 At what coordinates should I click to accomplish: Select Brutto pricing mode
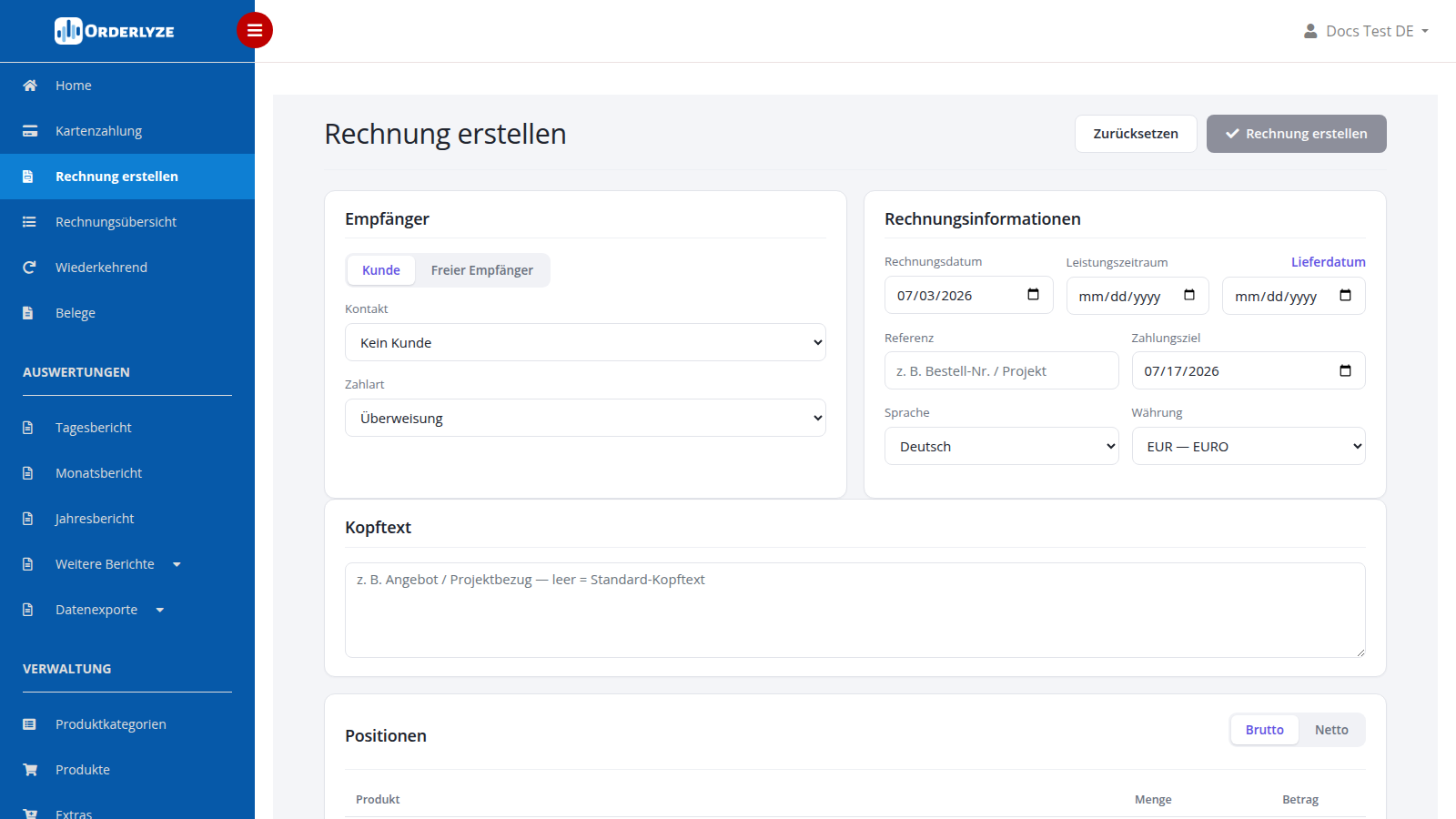pos(1265,730)
